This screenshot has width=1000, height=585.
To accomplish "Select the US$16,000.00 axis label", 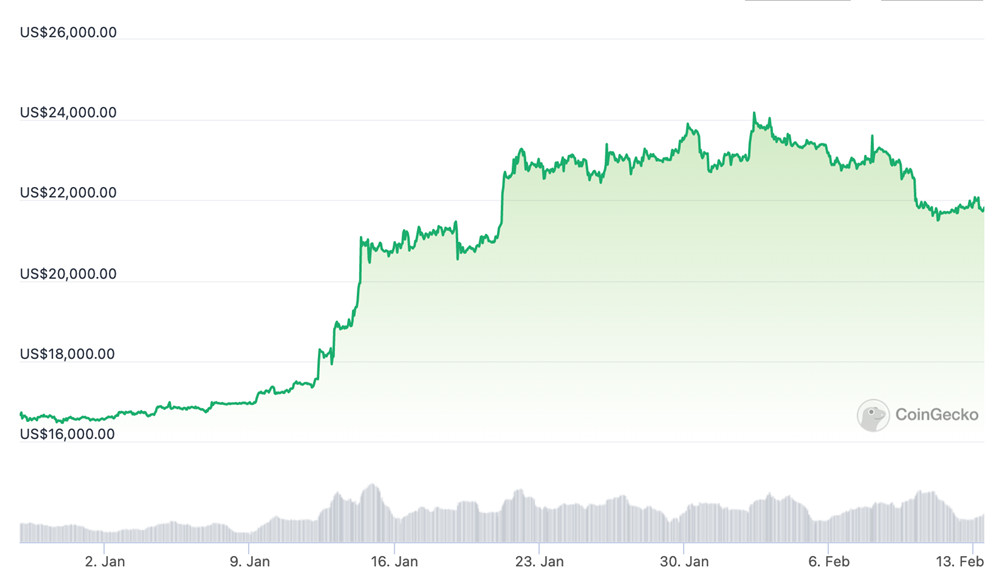I will click(68, 434).
